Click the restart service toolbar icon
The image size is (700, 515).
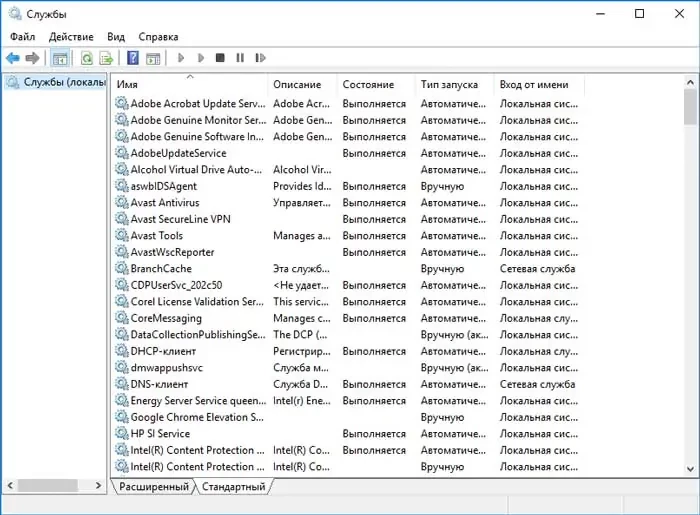259,58
